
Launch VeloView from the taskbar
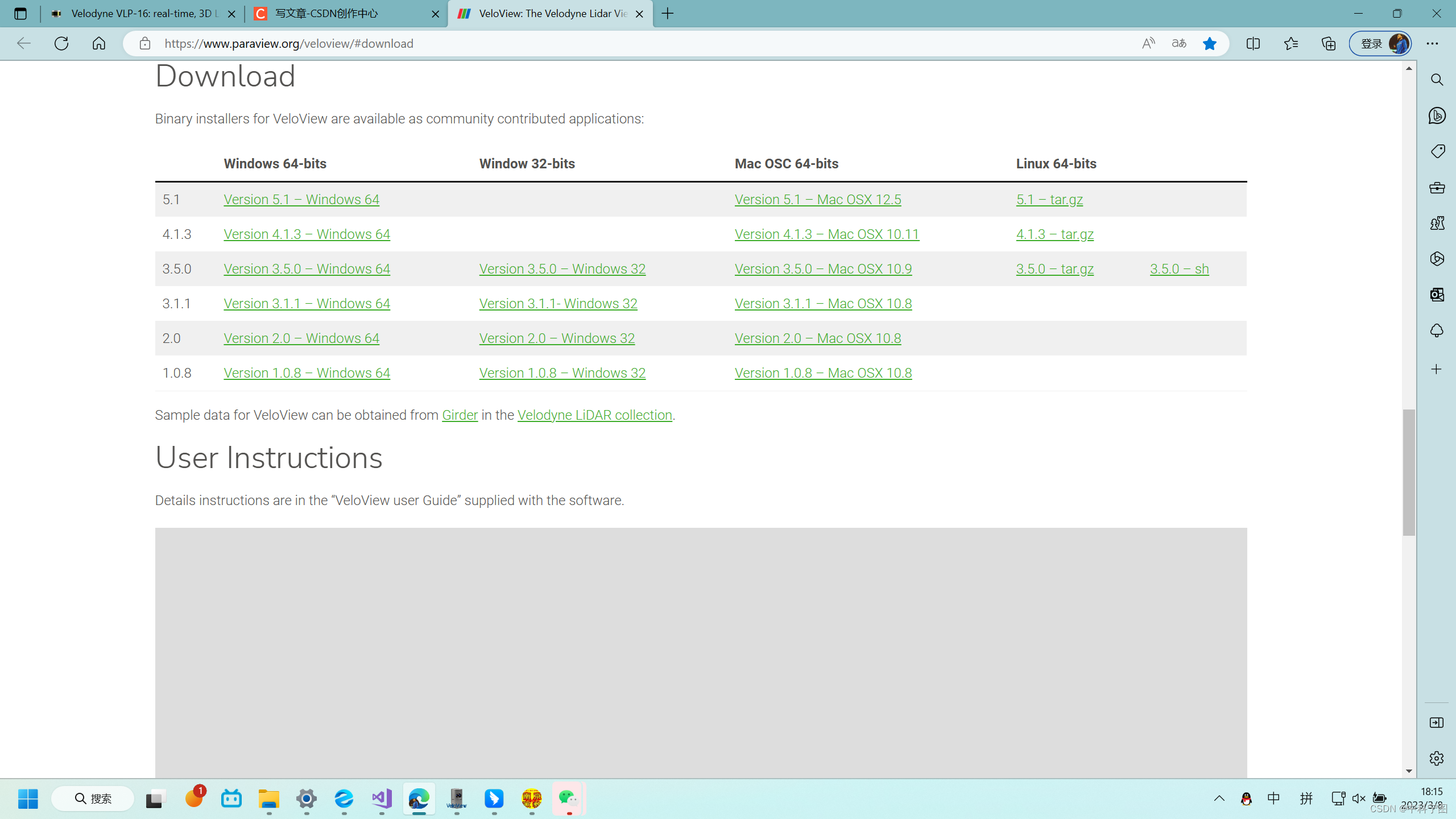(456, 799)
